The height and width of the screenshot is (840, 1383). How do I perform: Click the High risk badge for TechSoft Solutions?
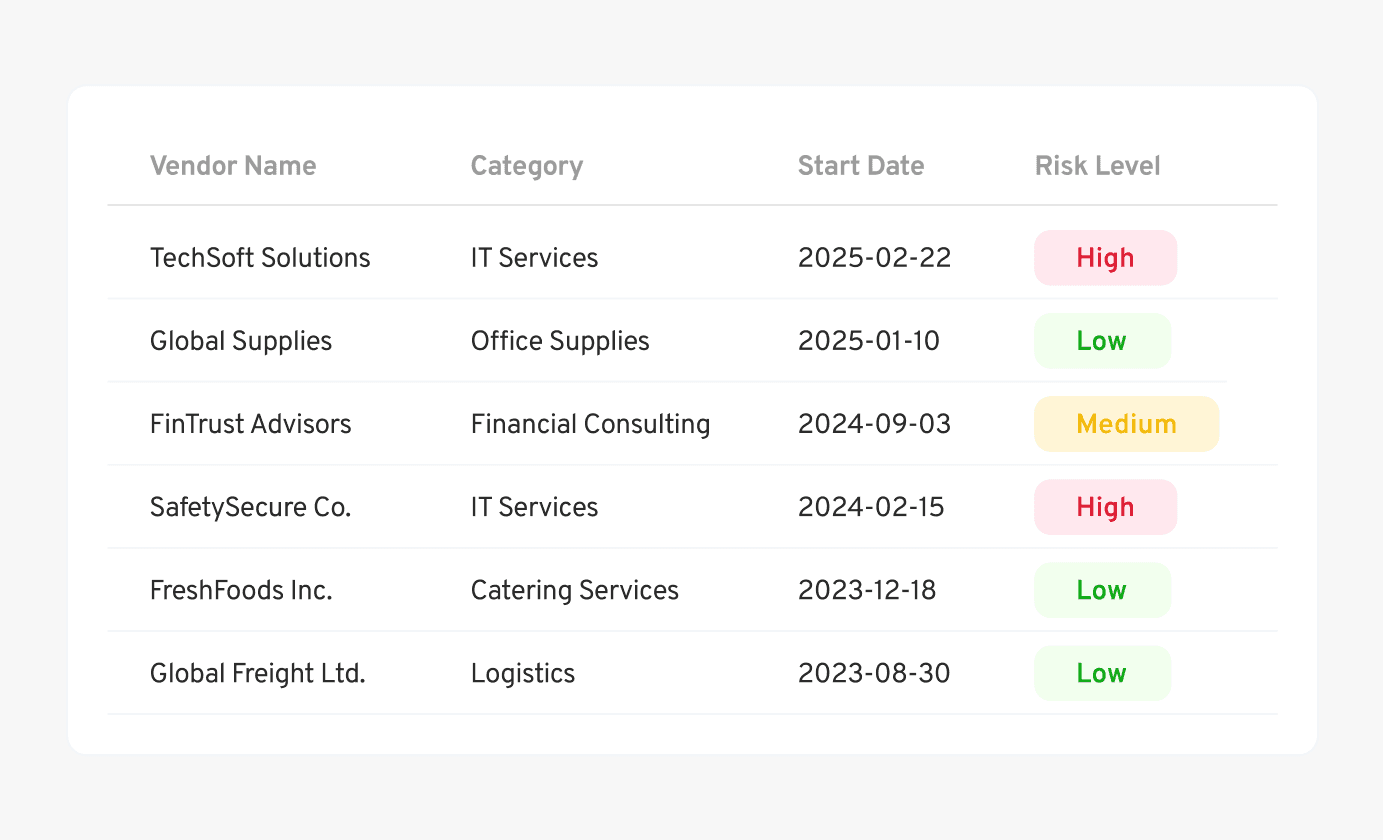point(1105,257)
